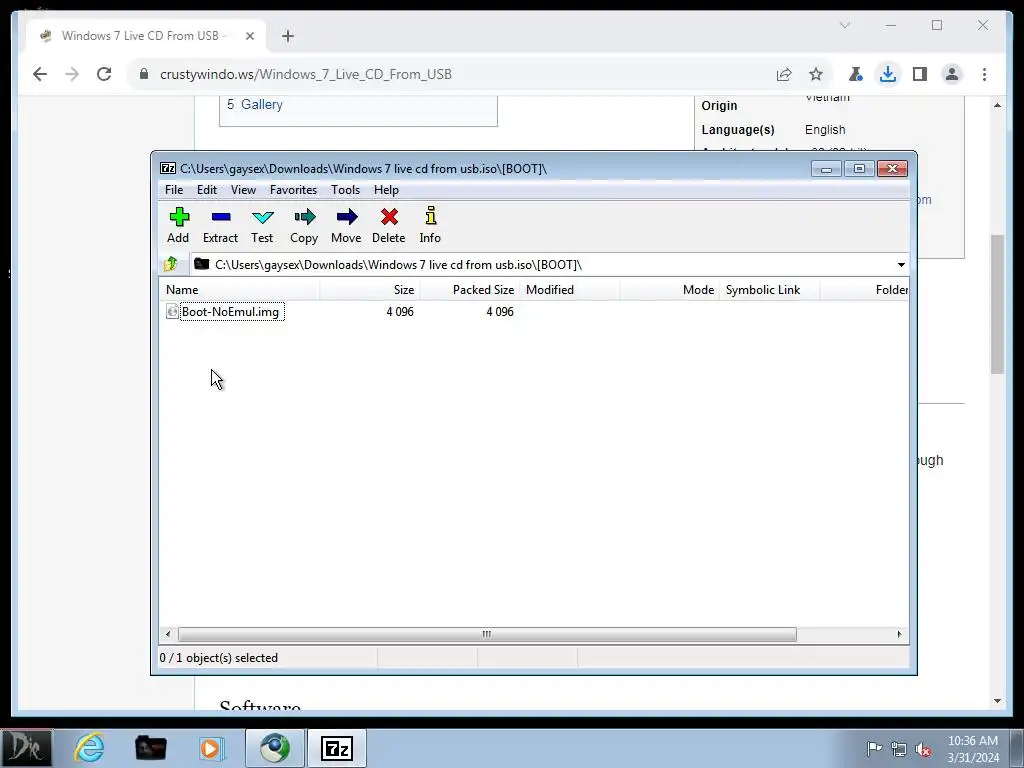Viewport: 1024px width, 768px height.
Task: Open Chrome profile menu
Action: point(952,74)
